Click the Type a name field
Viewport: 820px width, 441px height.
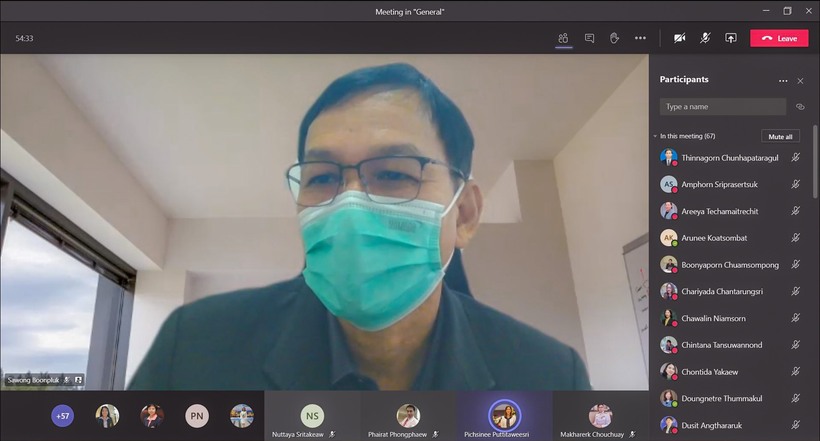tap(723, 107)
